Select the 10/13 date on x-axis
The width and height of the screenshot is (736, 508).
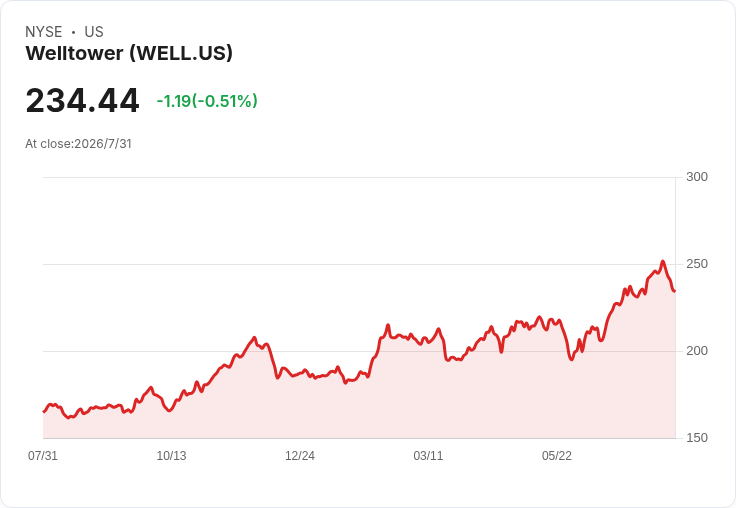point(171,455)
